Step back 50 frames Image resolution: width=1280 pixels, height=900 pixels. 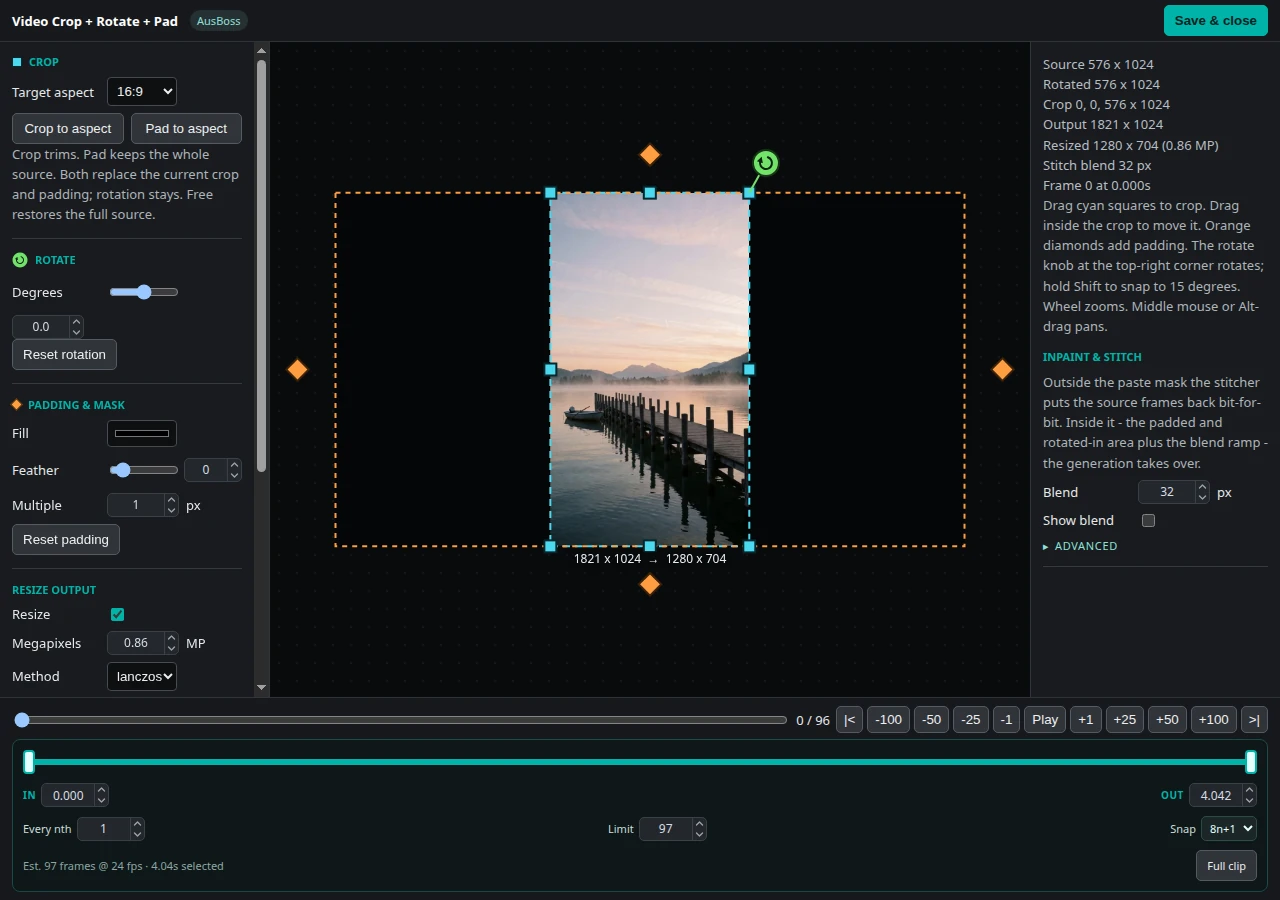(931, 720)
